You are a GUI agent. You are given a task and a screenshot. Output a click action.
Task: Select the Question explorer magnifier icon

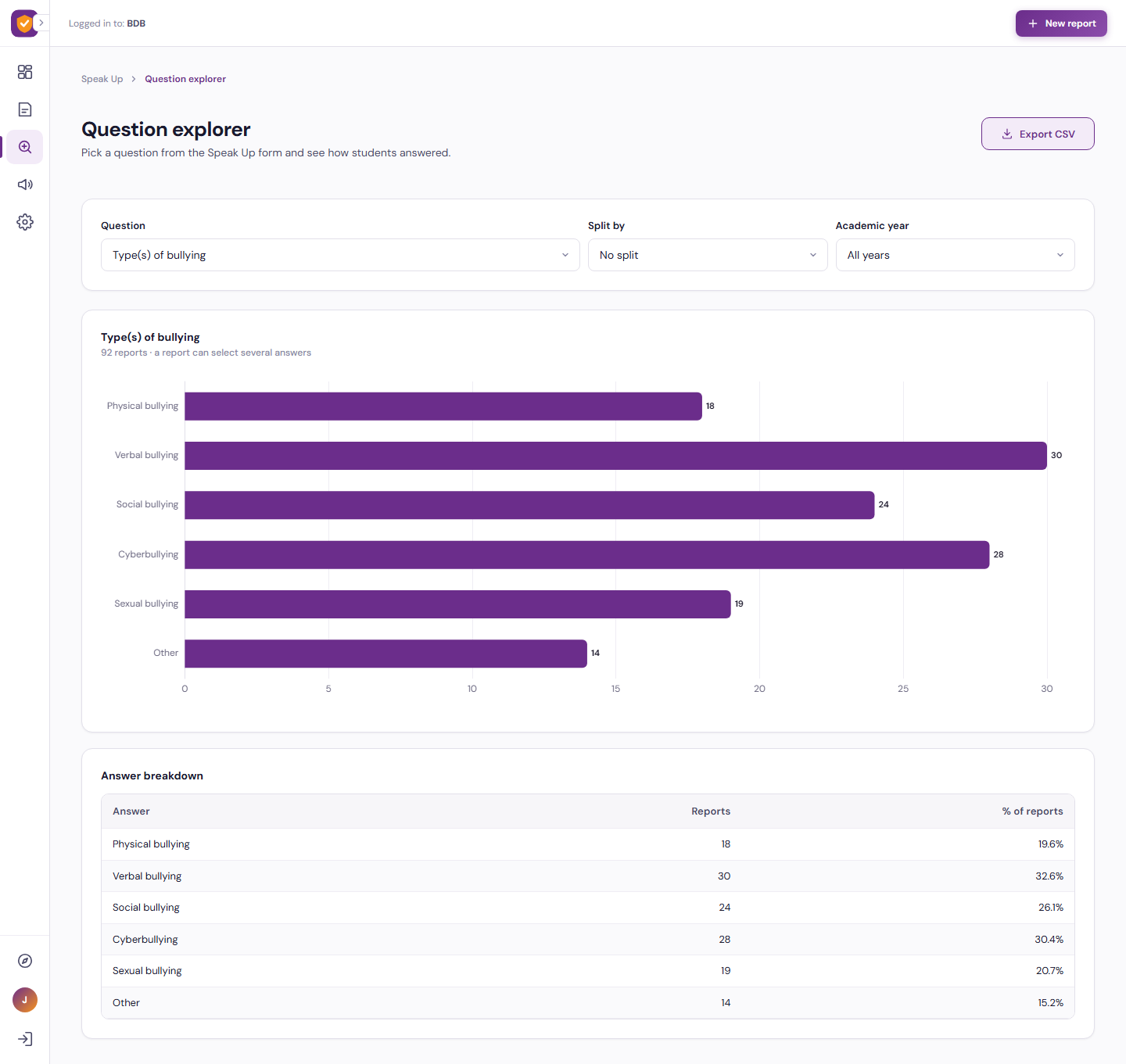pos(25,147)
